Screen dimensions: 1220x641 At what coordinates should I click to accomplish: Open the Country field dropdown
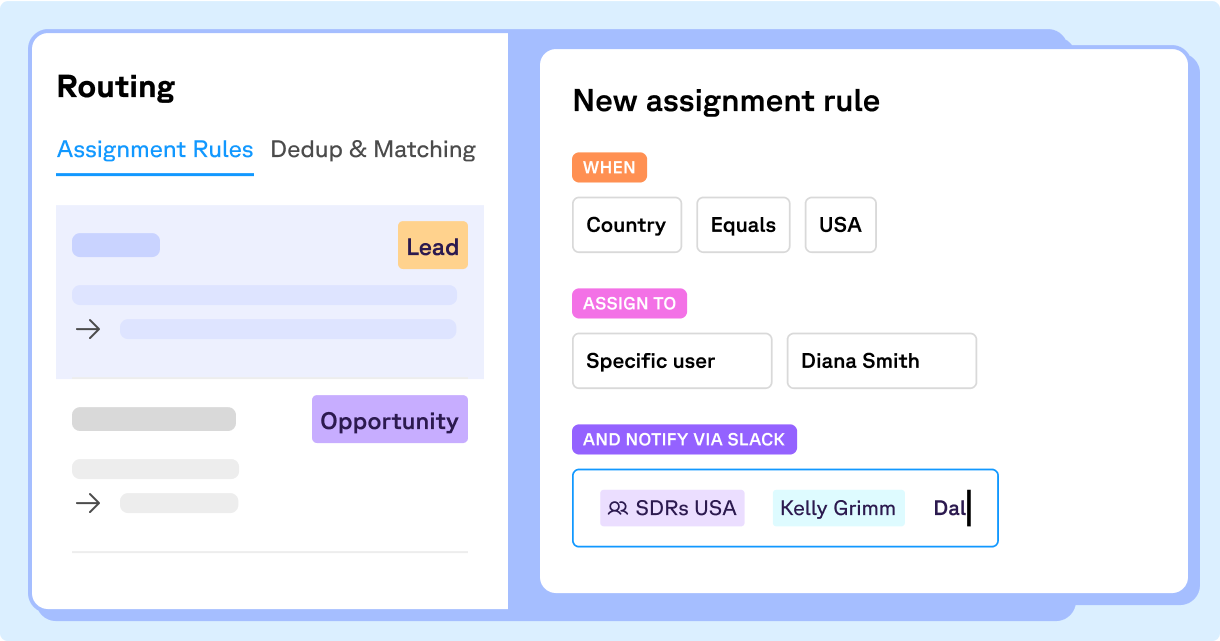coord(626,225)
